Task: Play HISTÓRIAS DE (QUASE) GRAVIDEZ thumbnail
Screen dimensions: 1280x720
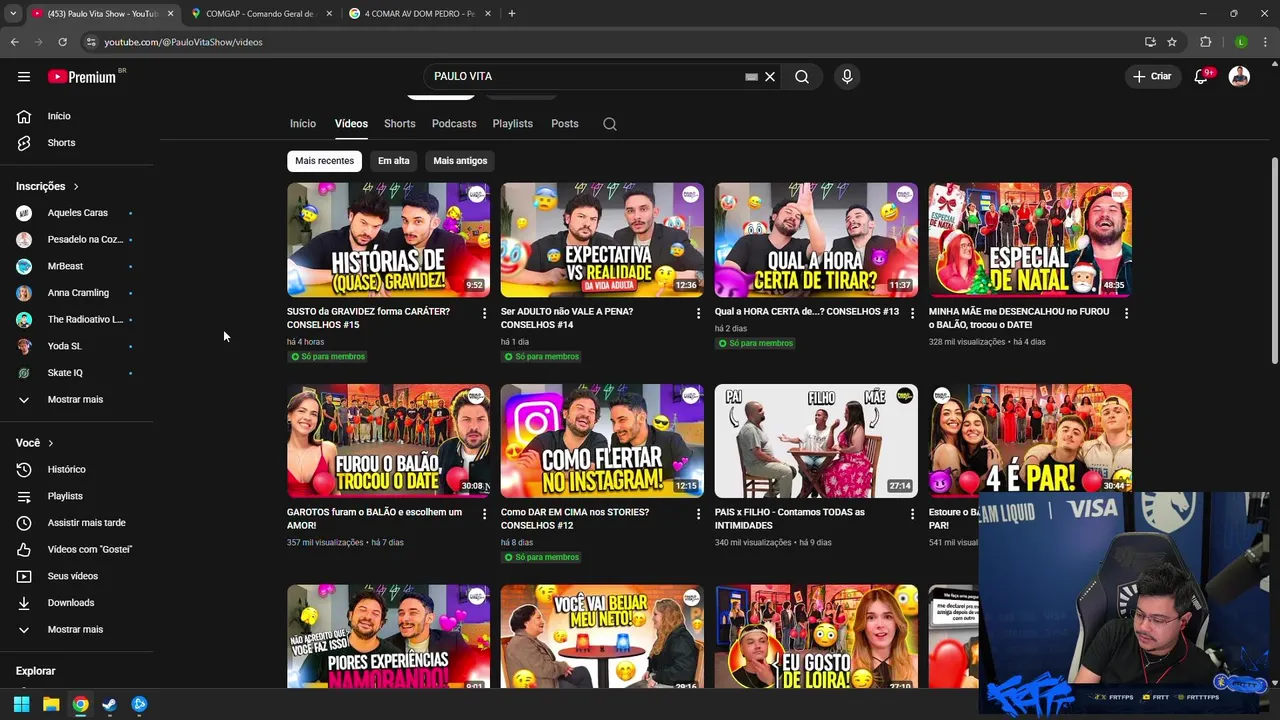Action: [x=388, y=240]
